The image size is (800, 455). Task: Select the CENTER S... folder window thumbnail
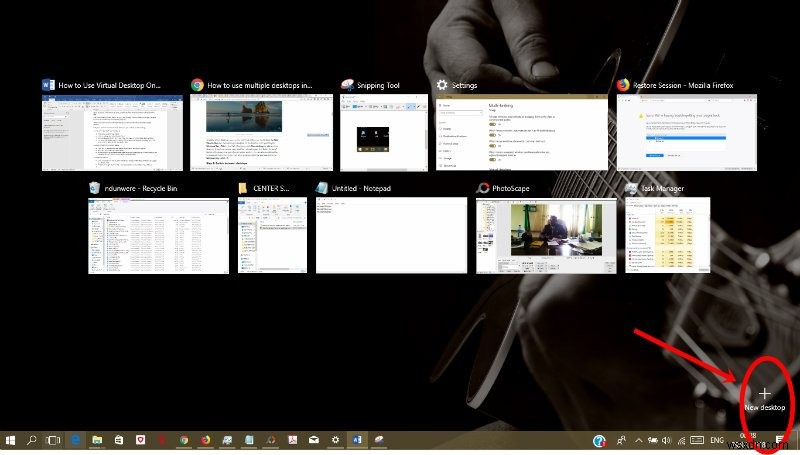272,236
